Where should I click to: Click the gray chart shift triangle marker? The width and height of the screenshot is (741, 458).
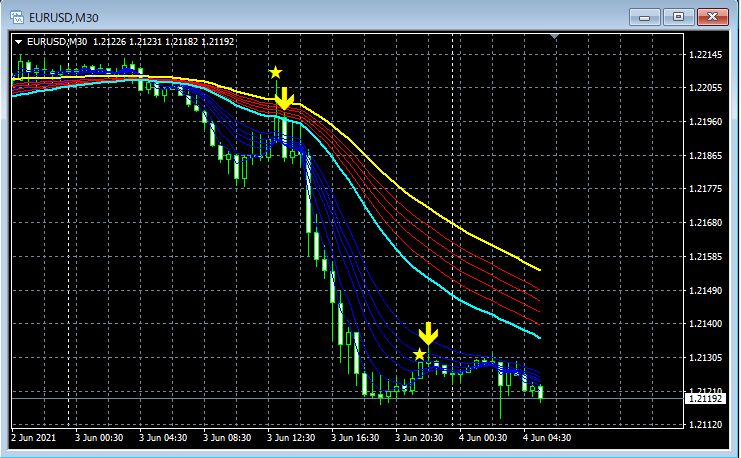[x=555, y=36]
